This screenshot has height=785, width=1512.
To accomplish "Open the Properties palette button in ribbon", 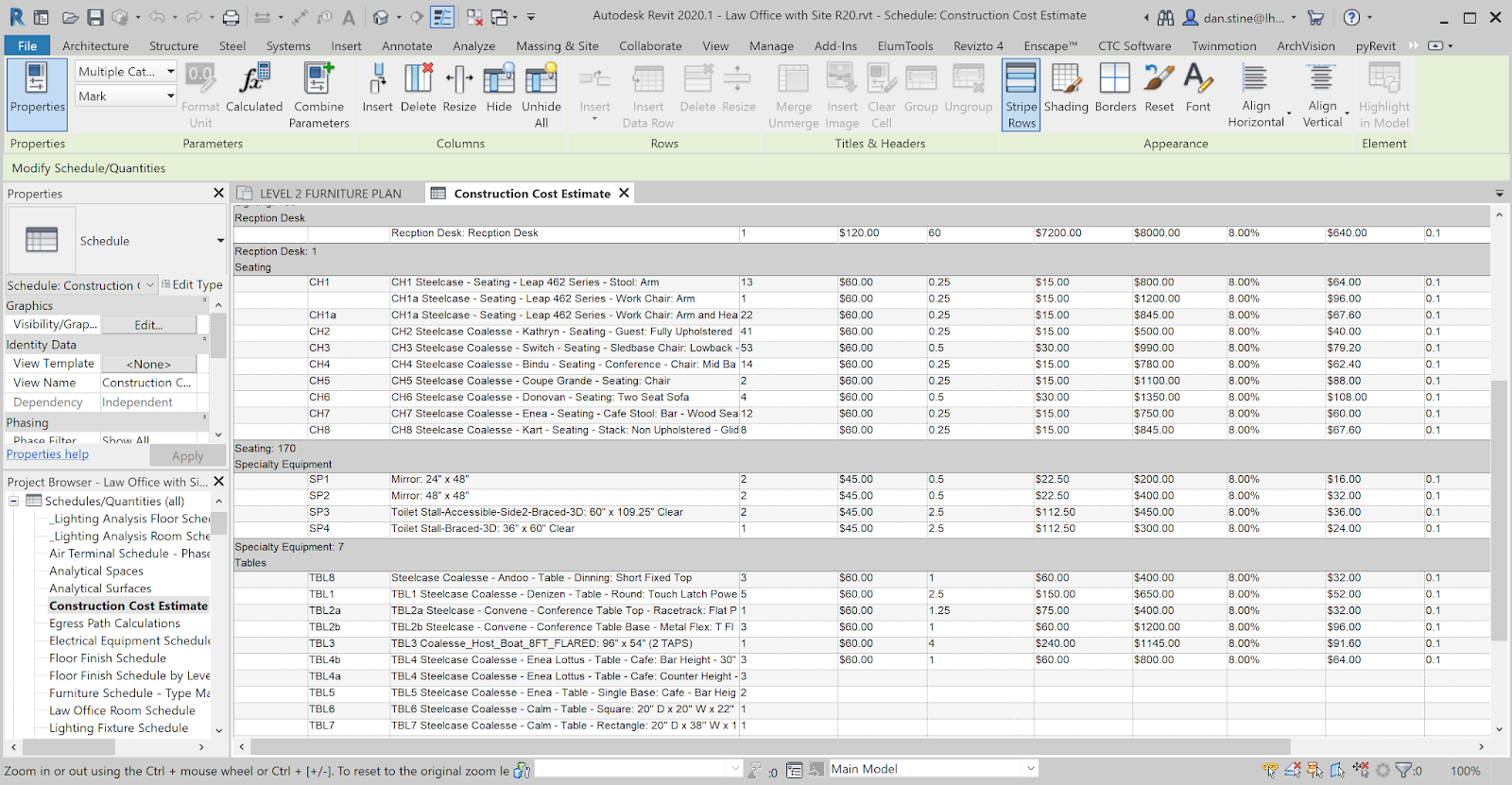I will pyautogui.click(x=38, y=94).
